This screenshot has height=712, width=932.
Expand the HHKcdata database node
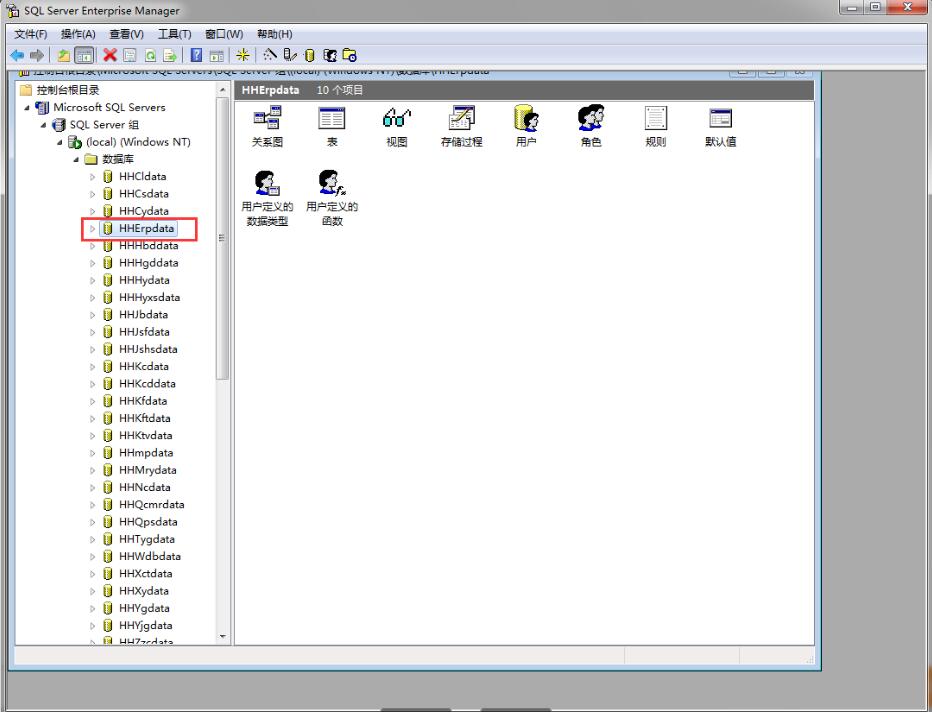coord(92,367)
